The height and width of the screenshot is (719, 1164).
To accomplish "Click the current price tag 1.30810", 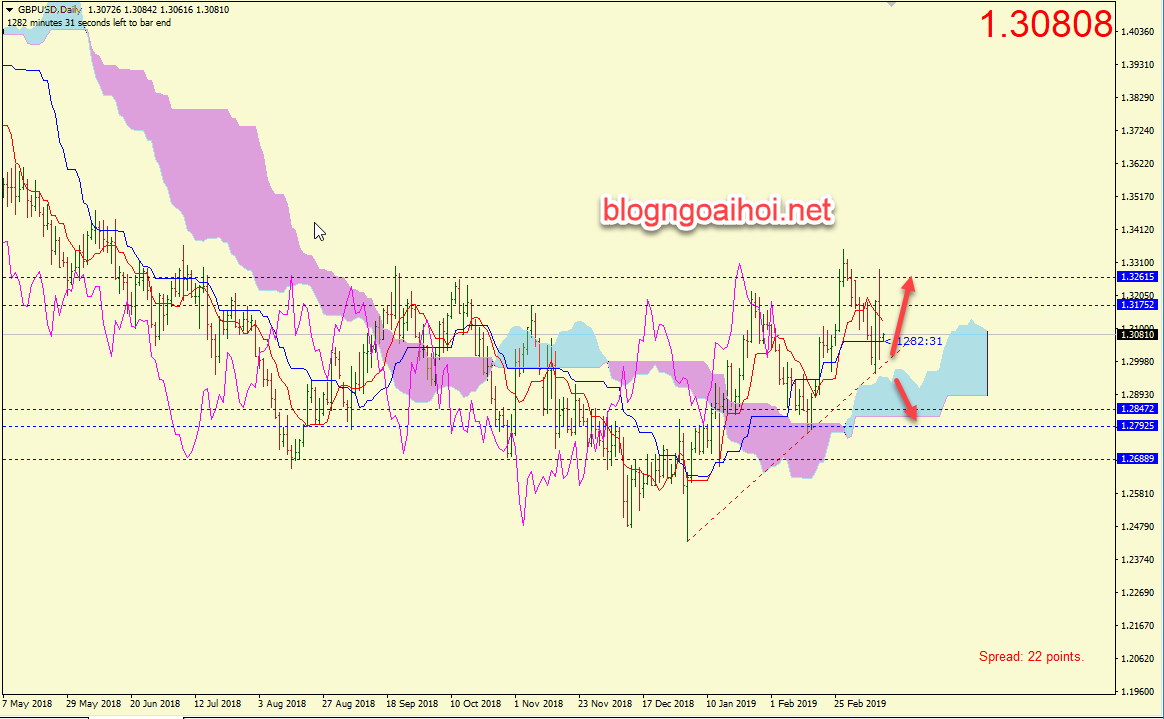I will click(x=1138, y=335).
